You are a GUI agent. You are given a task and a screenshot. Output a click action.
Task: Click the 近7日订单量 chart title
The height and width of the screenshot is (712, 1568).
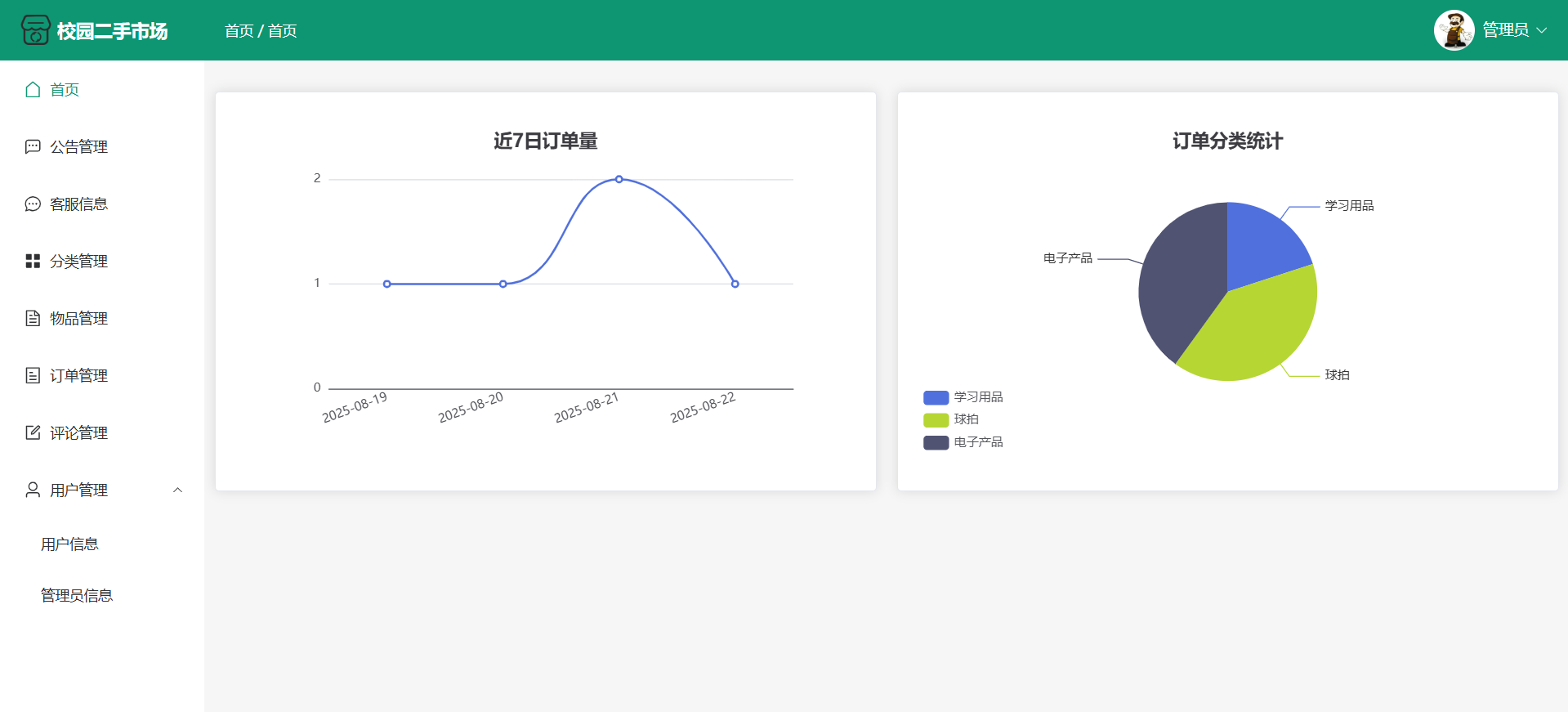(546, 141)
